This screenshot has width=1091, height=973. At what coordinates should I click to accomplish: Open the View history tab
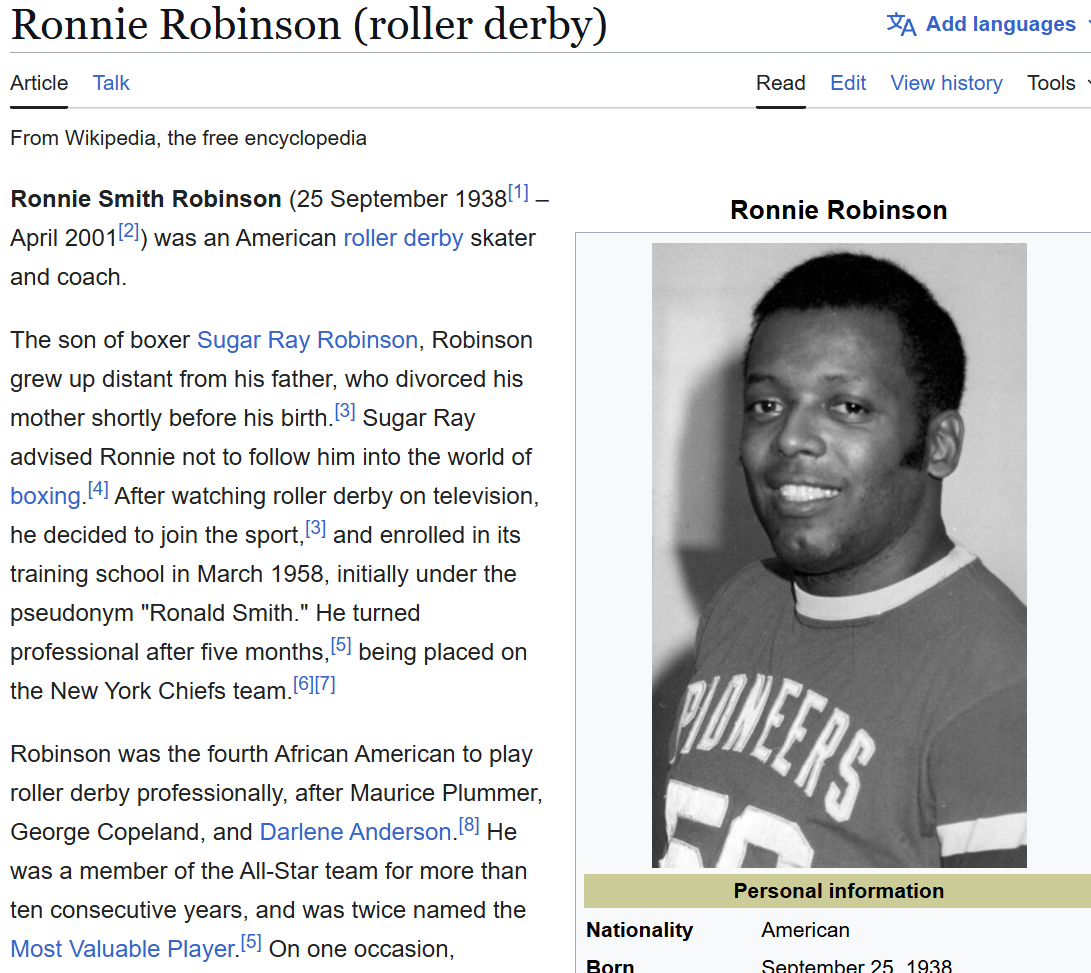coord(946,83)
